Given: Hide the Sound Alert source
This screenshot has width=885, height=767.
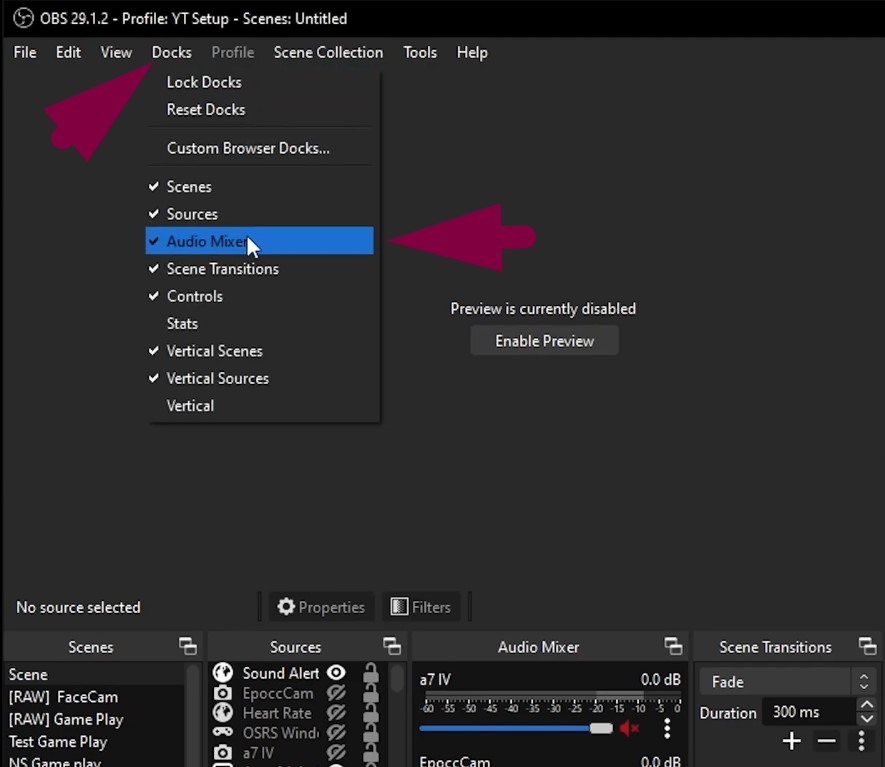Looking at the screenshot, I should [336, 673].
